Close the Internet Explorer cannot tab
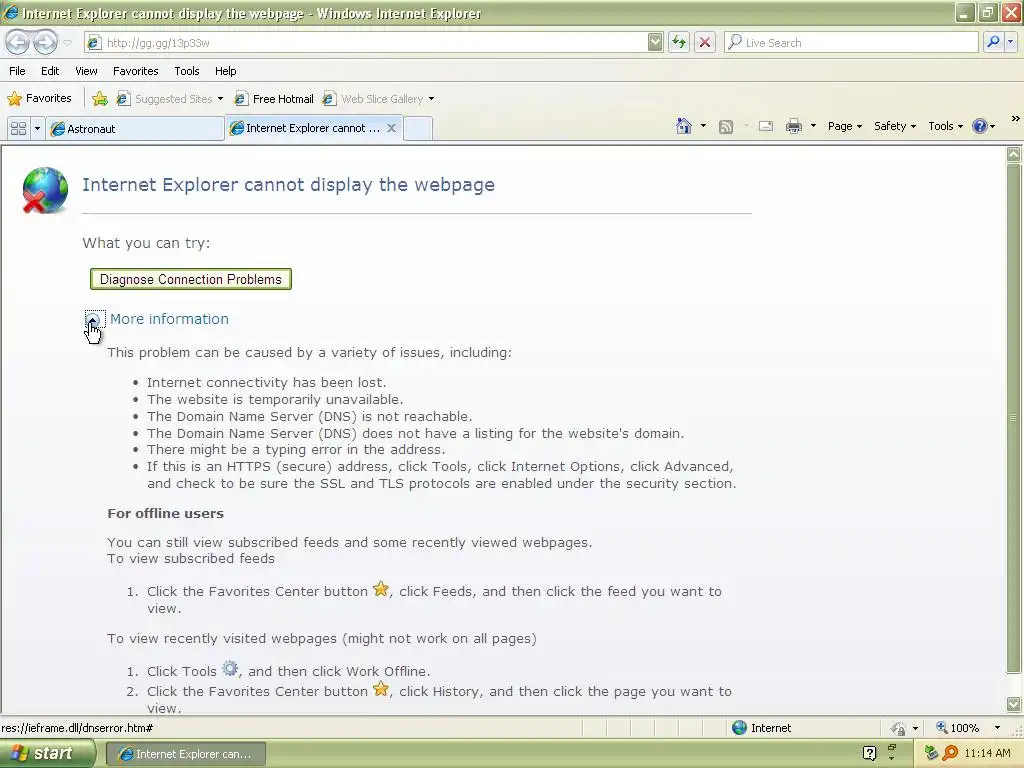The height and width of the screenshot is (768, 1024). [391, 128]
